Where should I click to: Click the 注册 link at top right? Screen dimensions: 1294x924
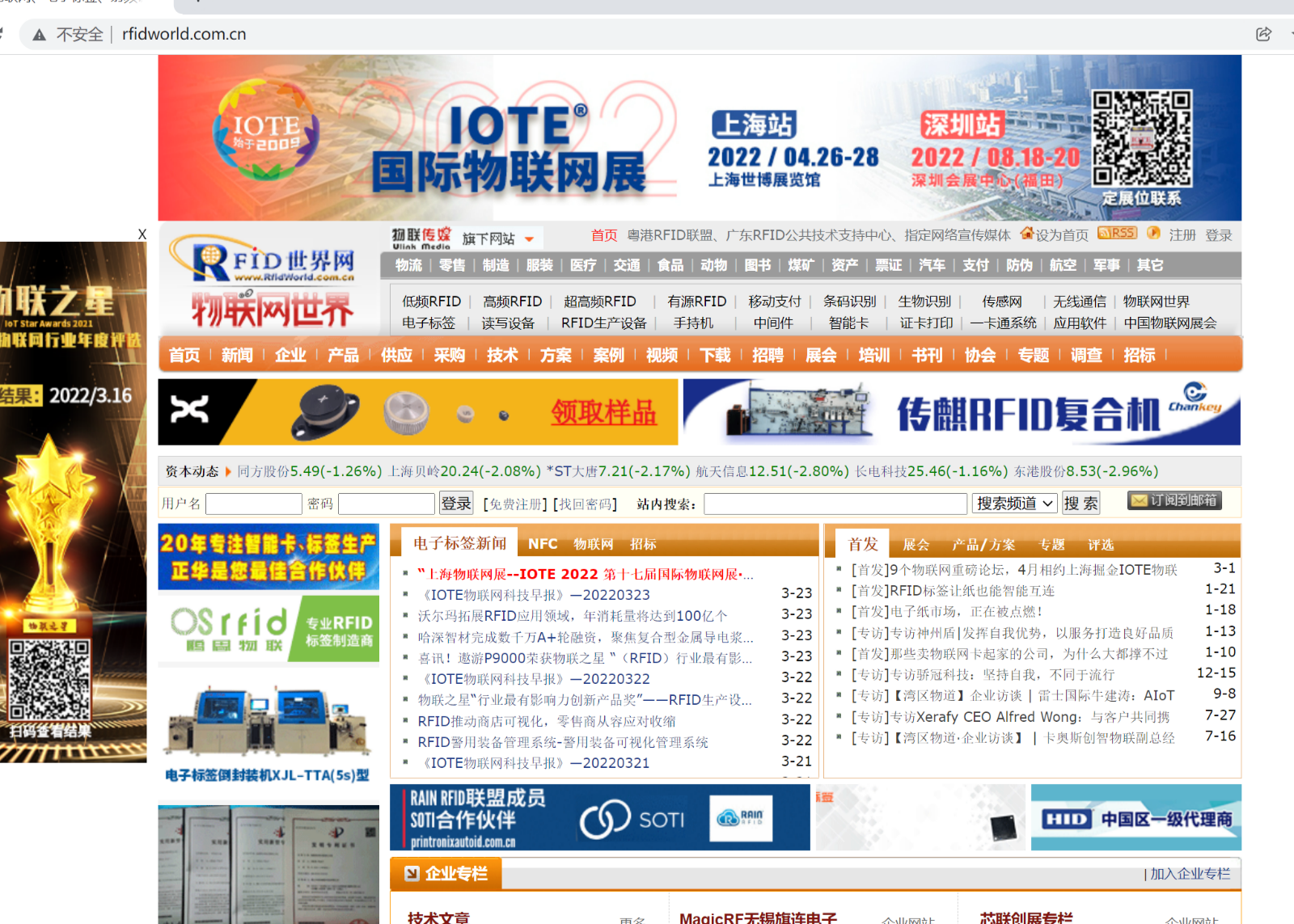tap(1182, 235)
